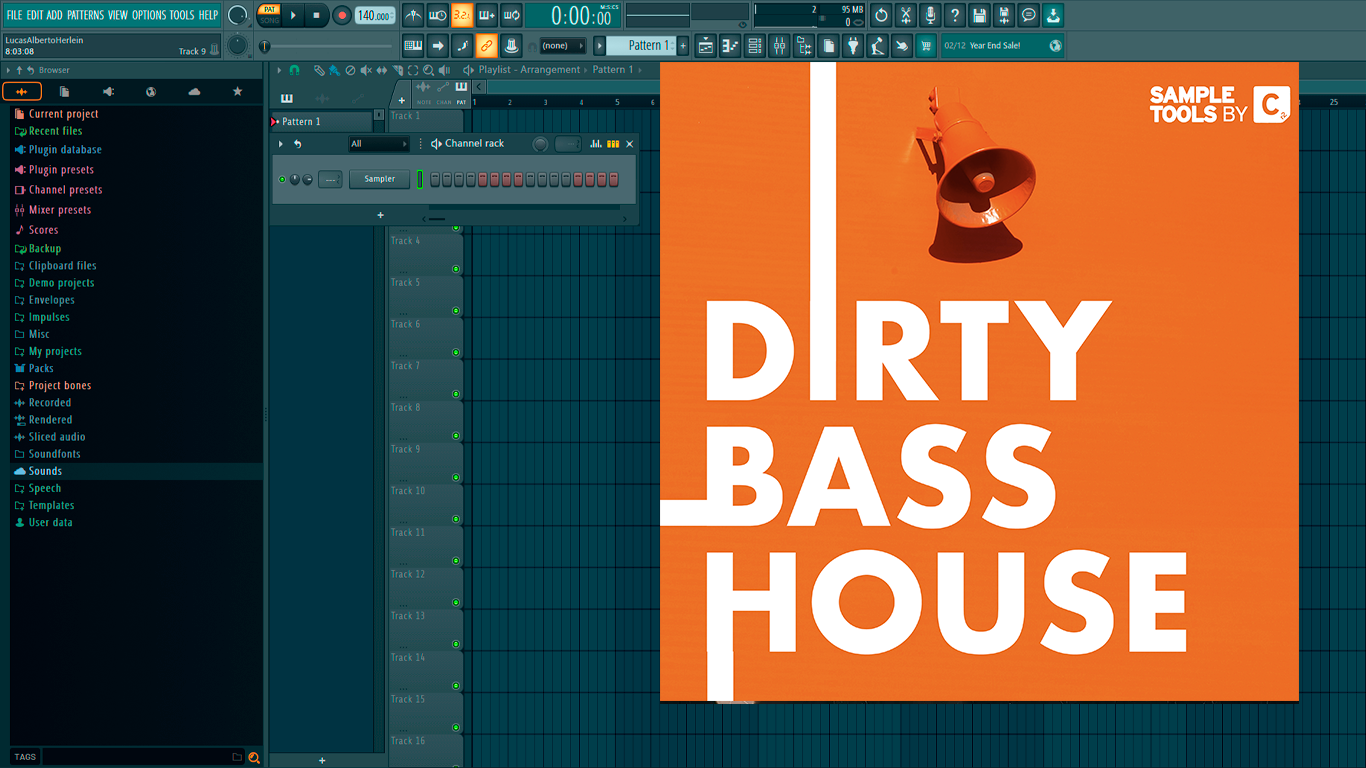Viewport: 1366px width, 768px height.
Task: Toggle the Playlist magnet snap button
Action: [x=294, y=70]
